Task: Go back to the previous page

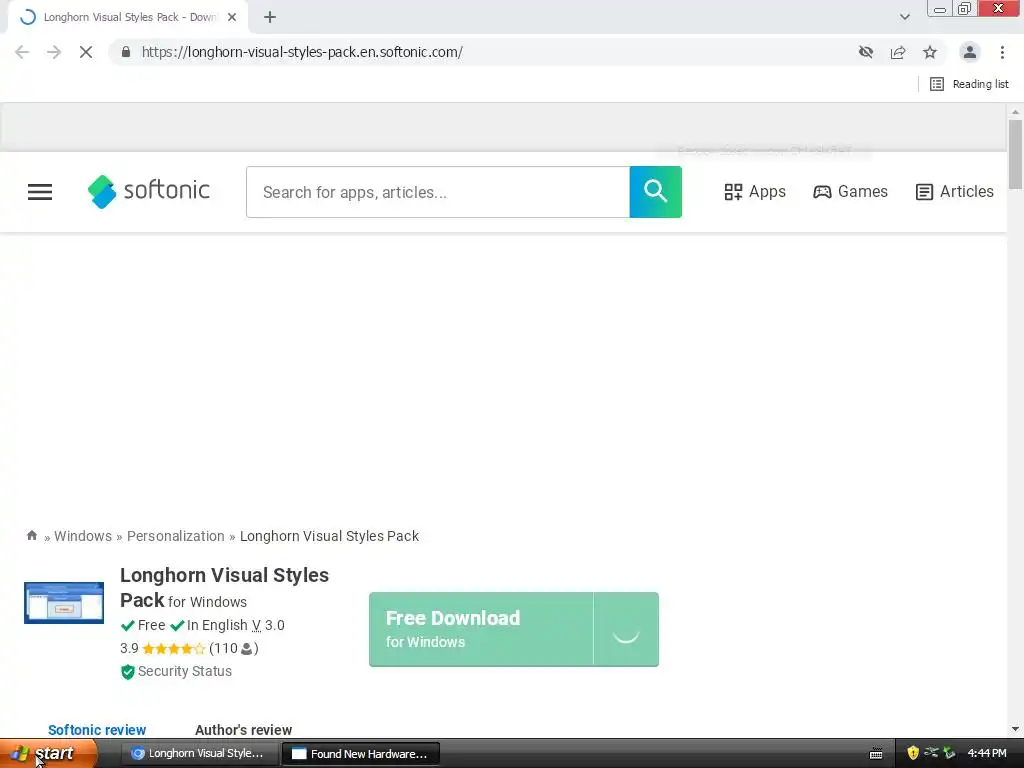Action: click(x=22, y=52)
